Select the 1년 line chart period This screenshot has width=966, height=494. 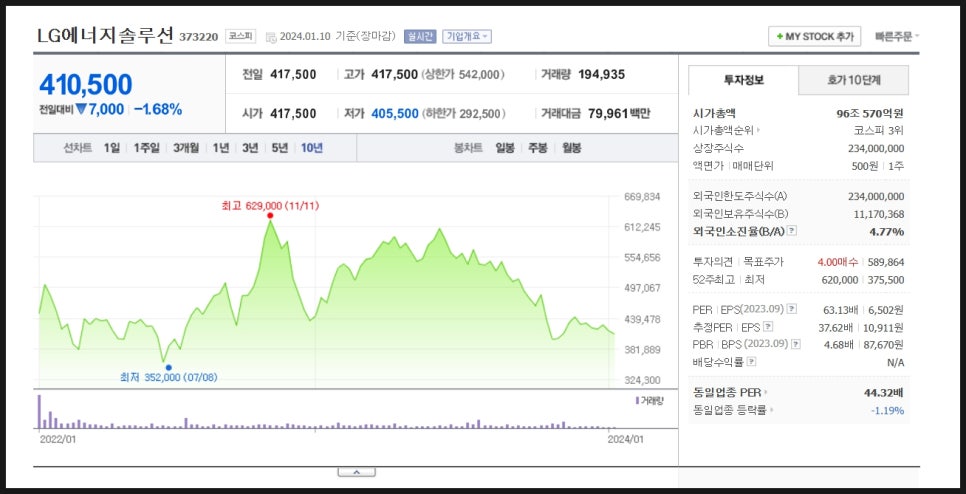click(221, 148)
